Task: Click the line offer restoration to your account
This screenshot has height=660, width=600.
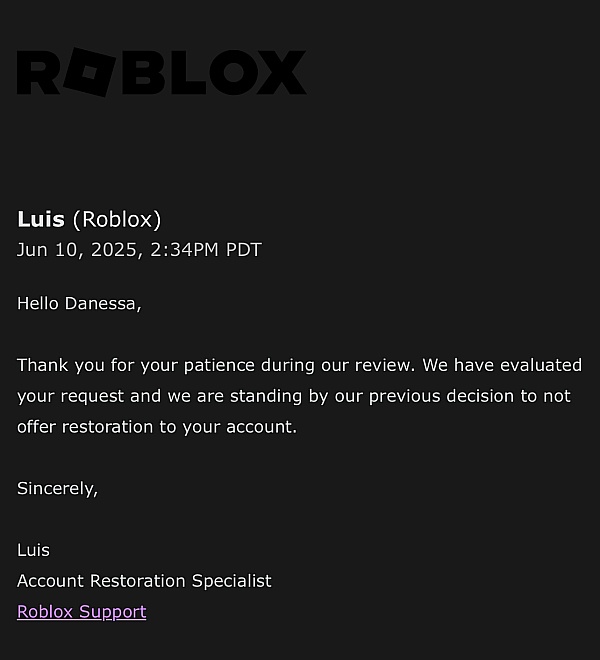Action: (x=157, y=427)
